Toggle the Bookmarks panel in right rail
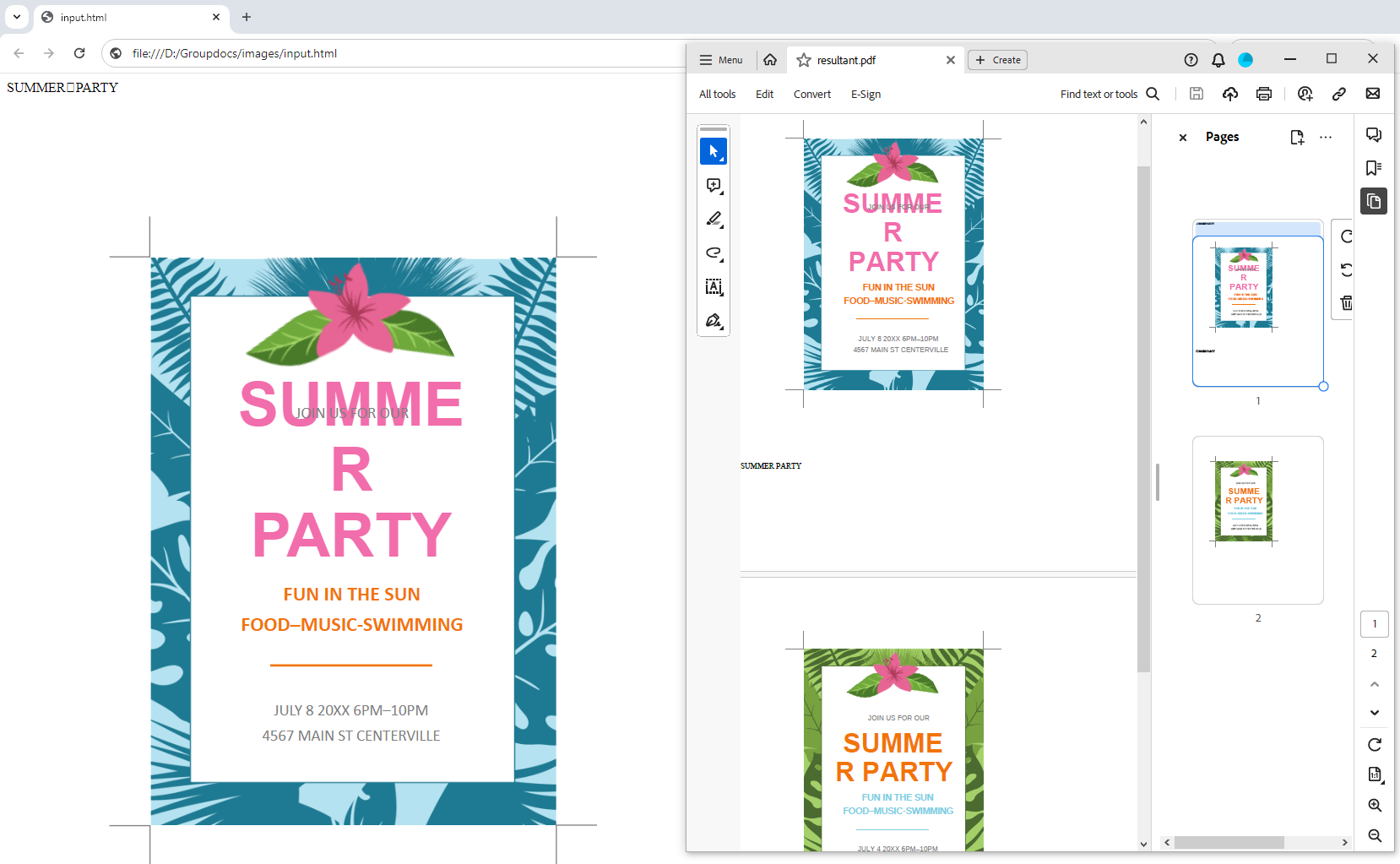This screenshot has width=1400, height=864. [x=1374, y=168]
